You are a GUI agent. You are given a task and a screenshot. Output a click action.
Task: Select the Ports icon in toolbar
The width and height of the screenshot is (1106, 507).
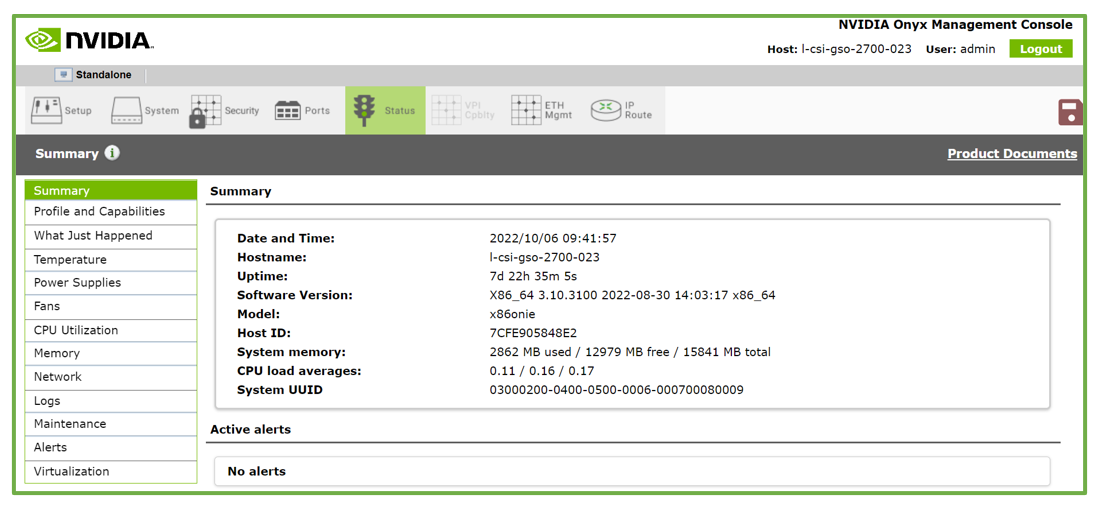pyautogui.click(x=288, y=110)
